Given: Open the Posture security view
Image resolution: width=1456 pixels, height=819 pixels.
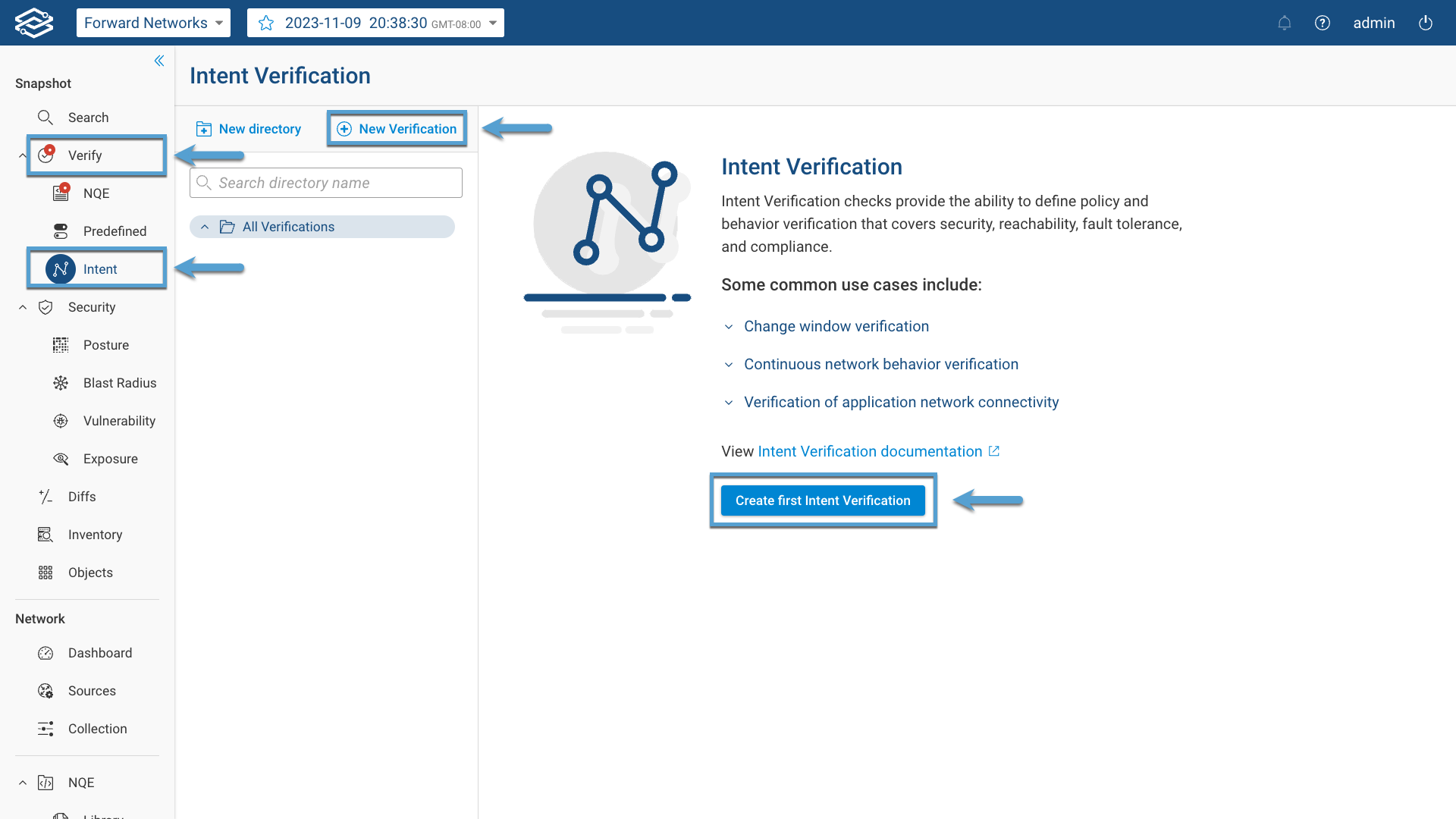Looking at the screenshot, I should [x=61, y=345].
